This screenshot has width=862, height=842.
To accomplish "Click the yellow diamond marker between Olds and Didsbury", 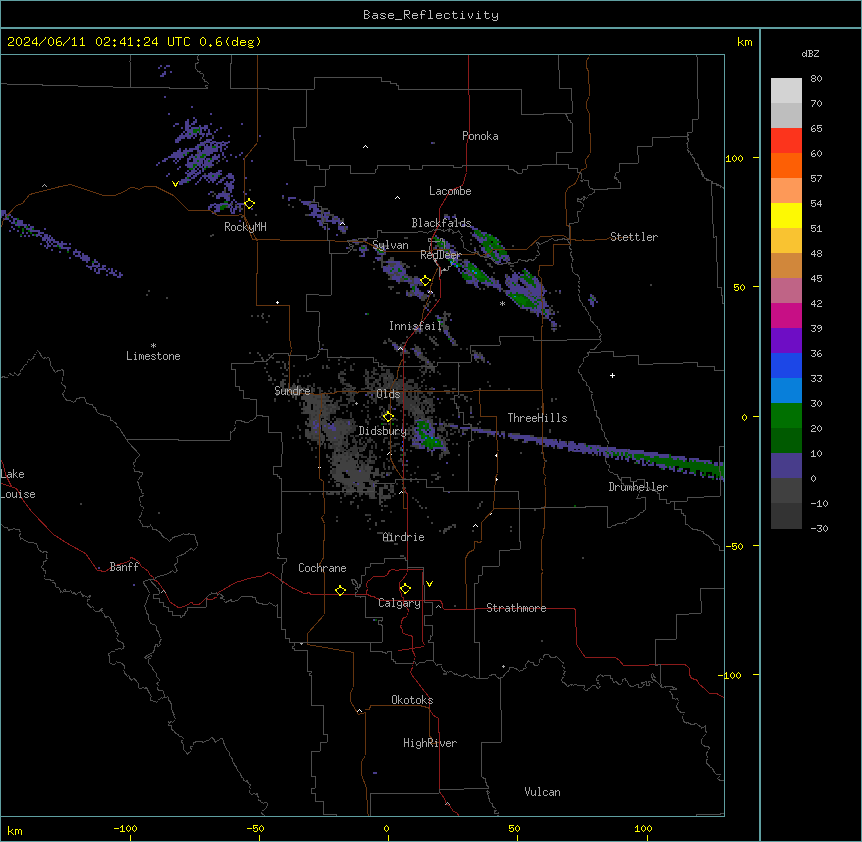I will coord(388,416).
